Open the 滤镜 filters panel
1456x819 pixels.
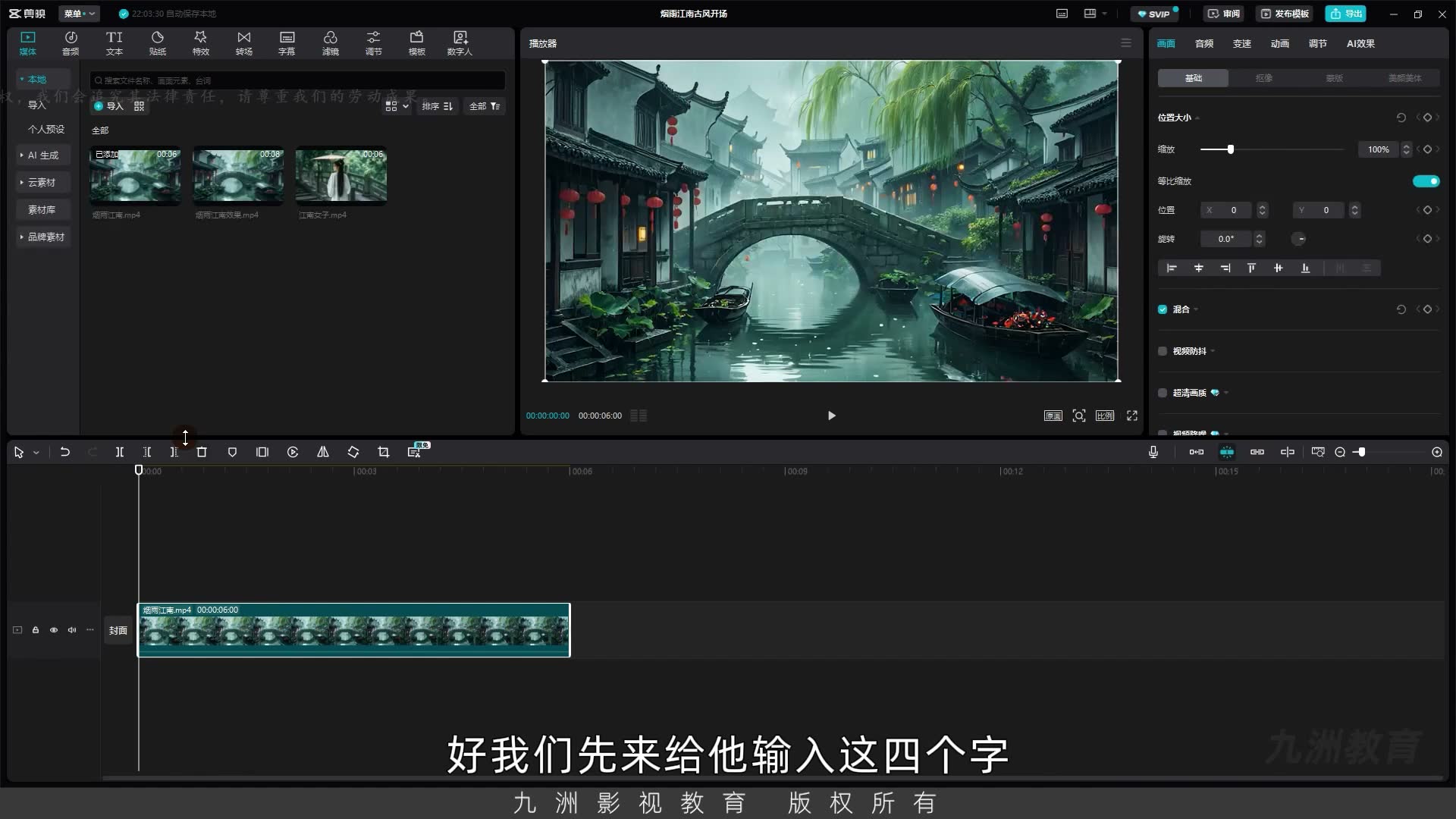click(331, 43)
